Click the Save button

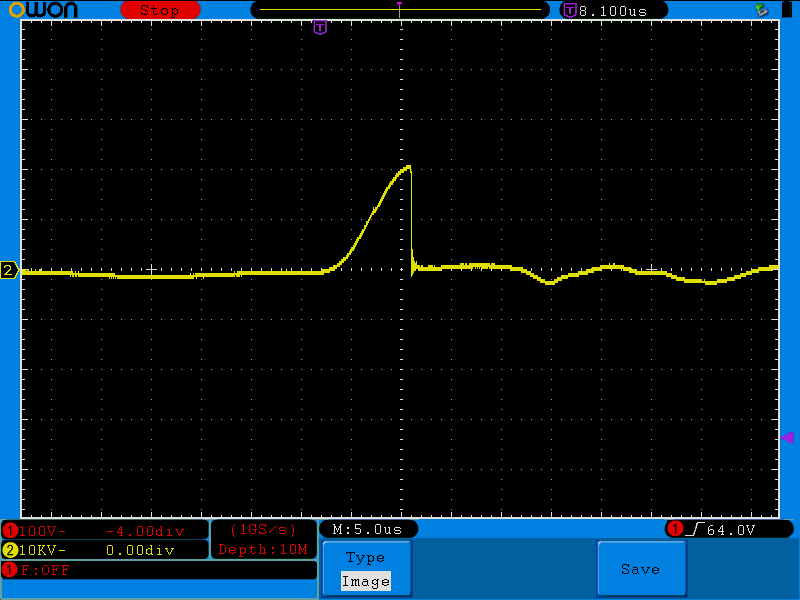pos(641,569)
